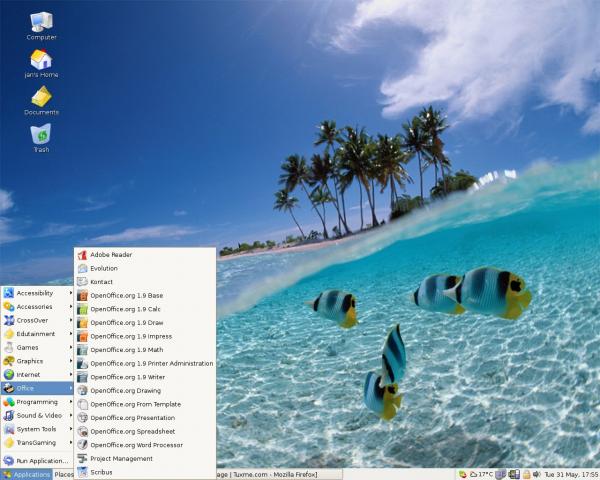
Task: Open the Trash desktop icon
Action: tap(41, 138)
